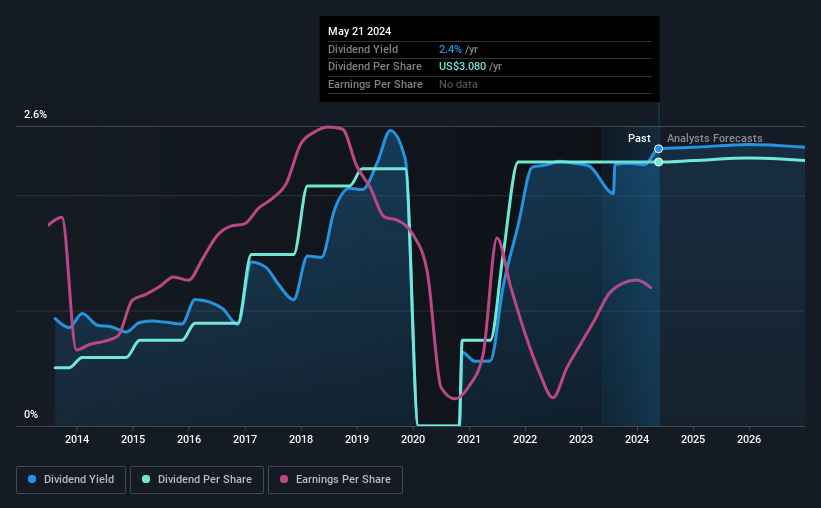Click the 2018 x-axis label

coord(301,439)
